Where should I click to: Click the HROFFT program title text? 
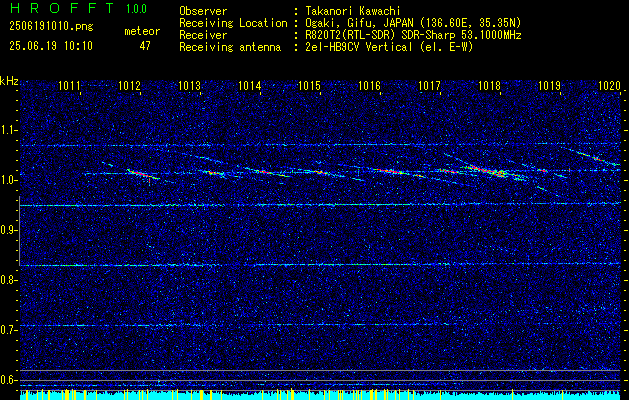63,8
